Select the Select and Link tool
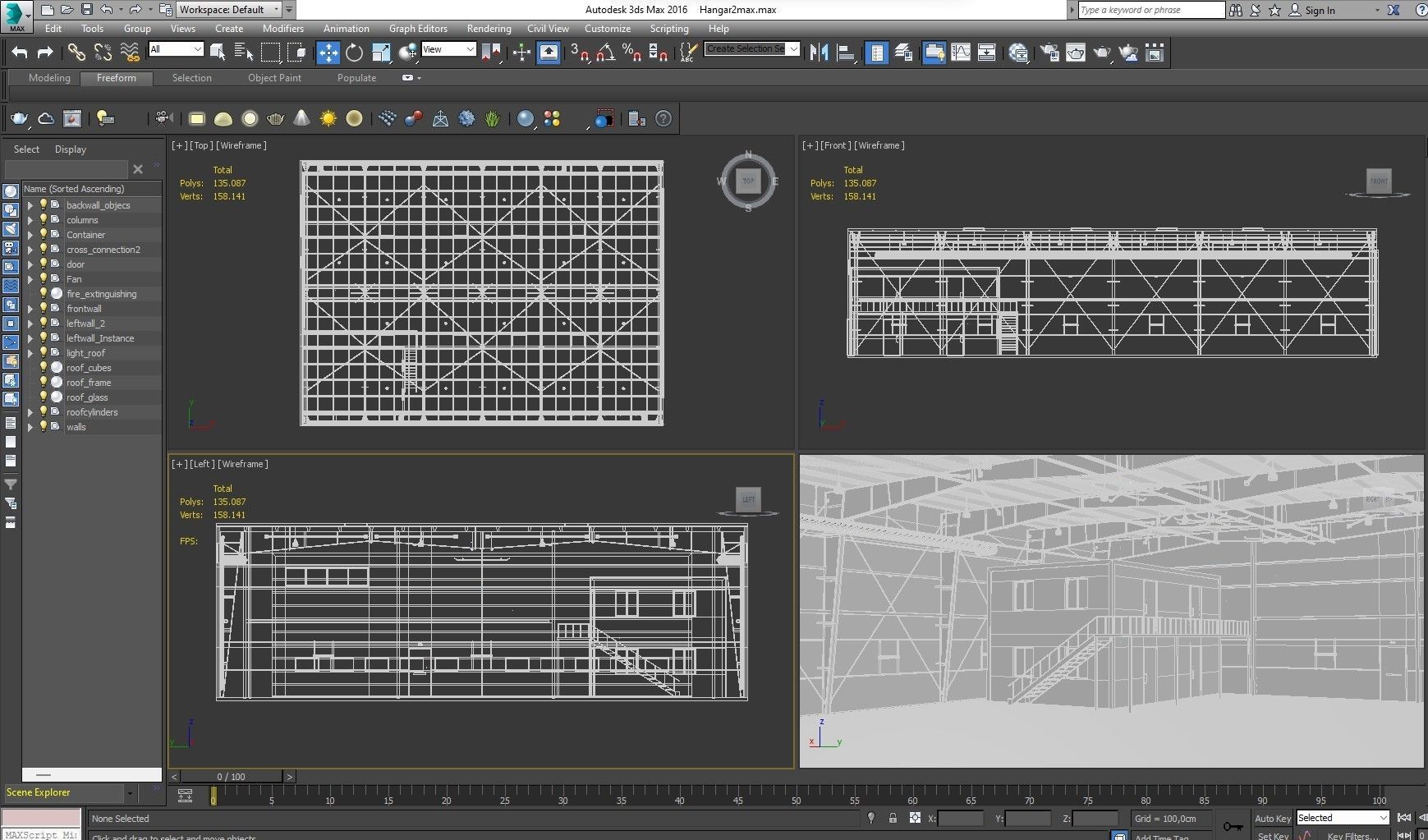This screenshot has width=1428, height=840. click(x=76, y=53)
